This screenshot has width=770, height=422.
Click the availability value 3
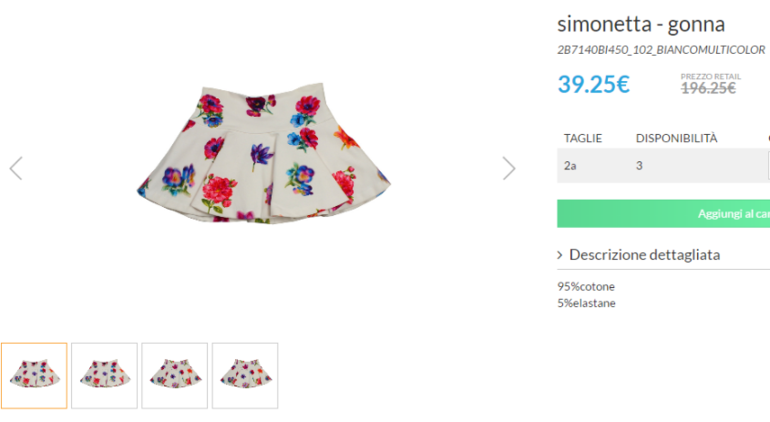pos(639,165)
